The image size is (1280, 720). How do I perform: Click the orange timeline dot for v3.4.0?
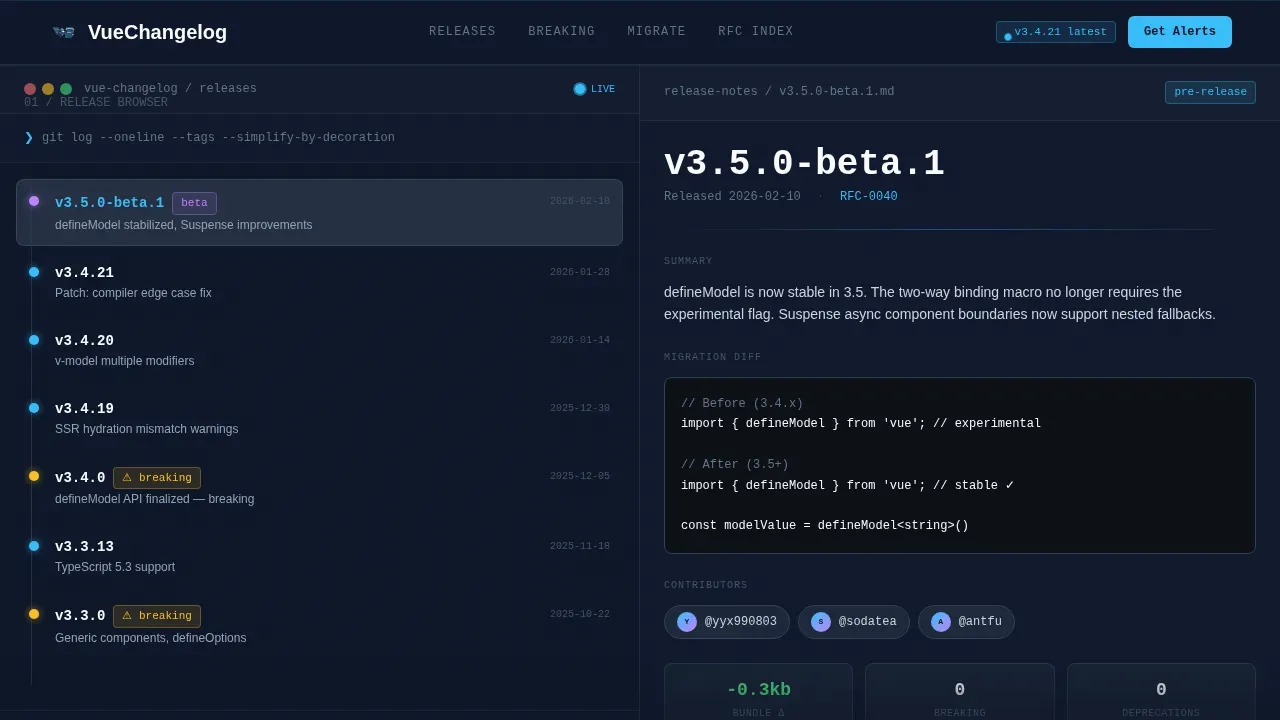(34, 476)
